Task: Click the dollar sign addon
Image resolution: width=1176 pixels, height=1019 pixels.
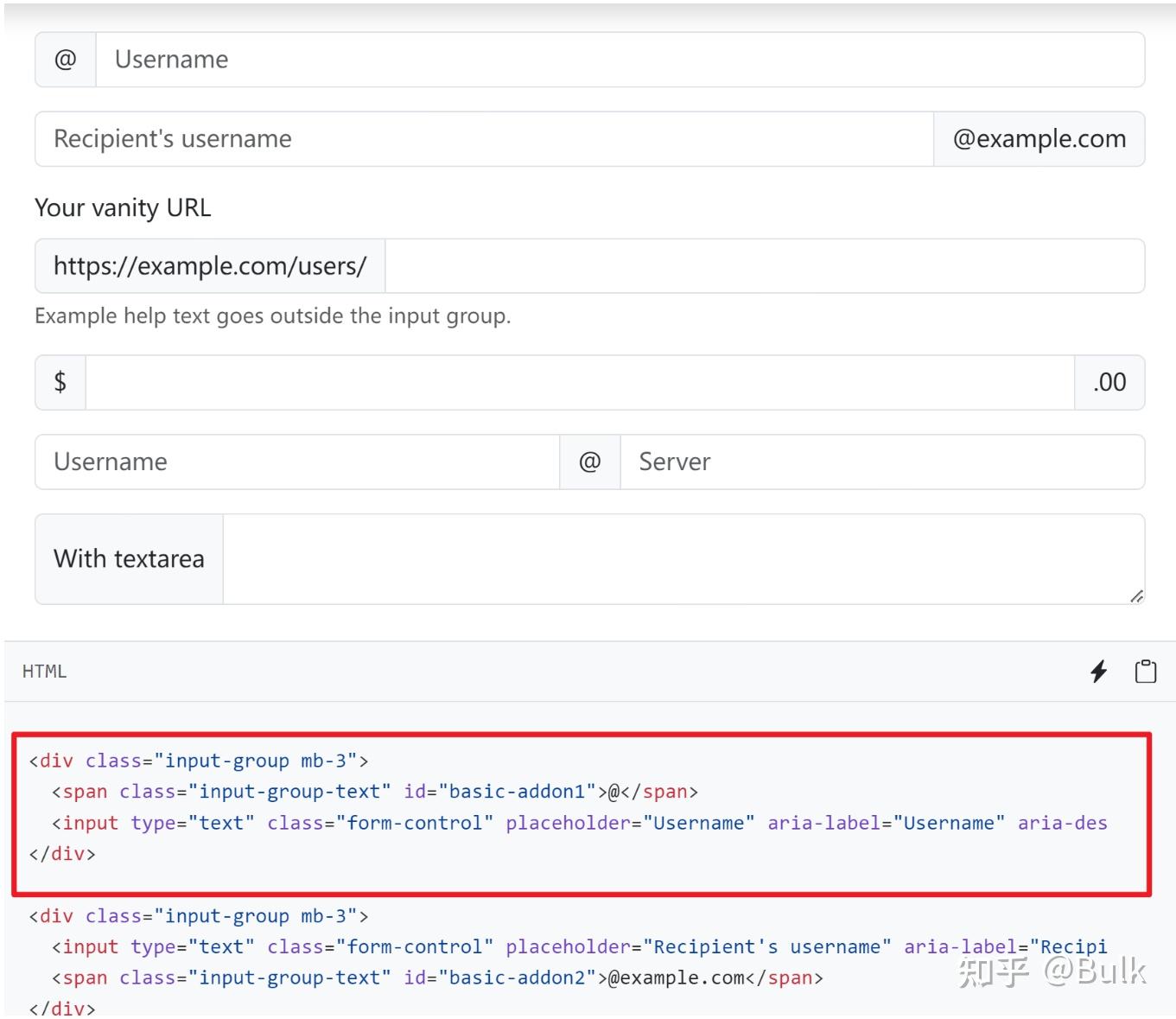Action: click(x=60, y=382)
